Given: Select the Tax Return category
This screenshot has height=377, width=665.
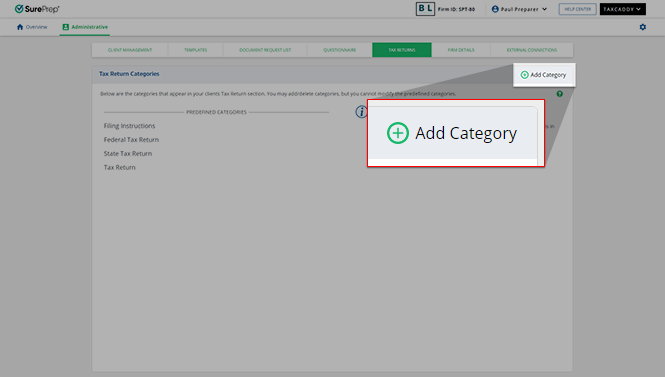Looking at the screenshot, I should point(120,168).
